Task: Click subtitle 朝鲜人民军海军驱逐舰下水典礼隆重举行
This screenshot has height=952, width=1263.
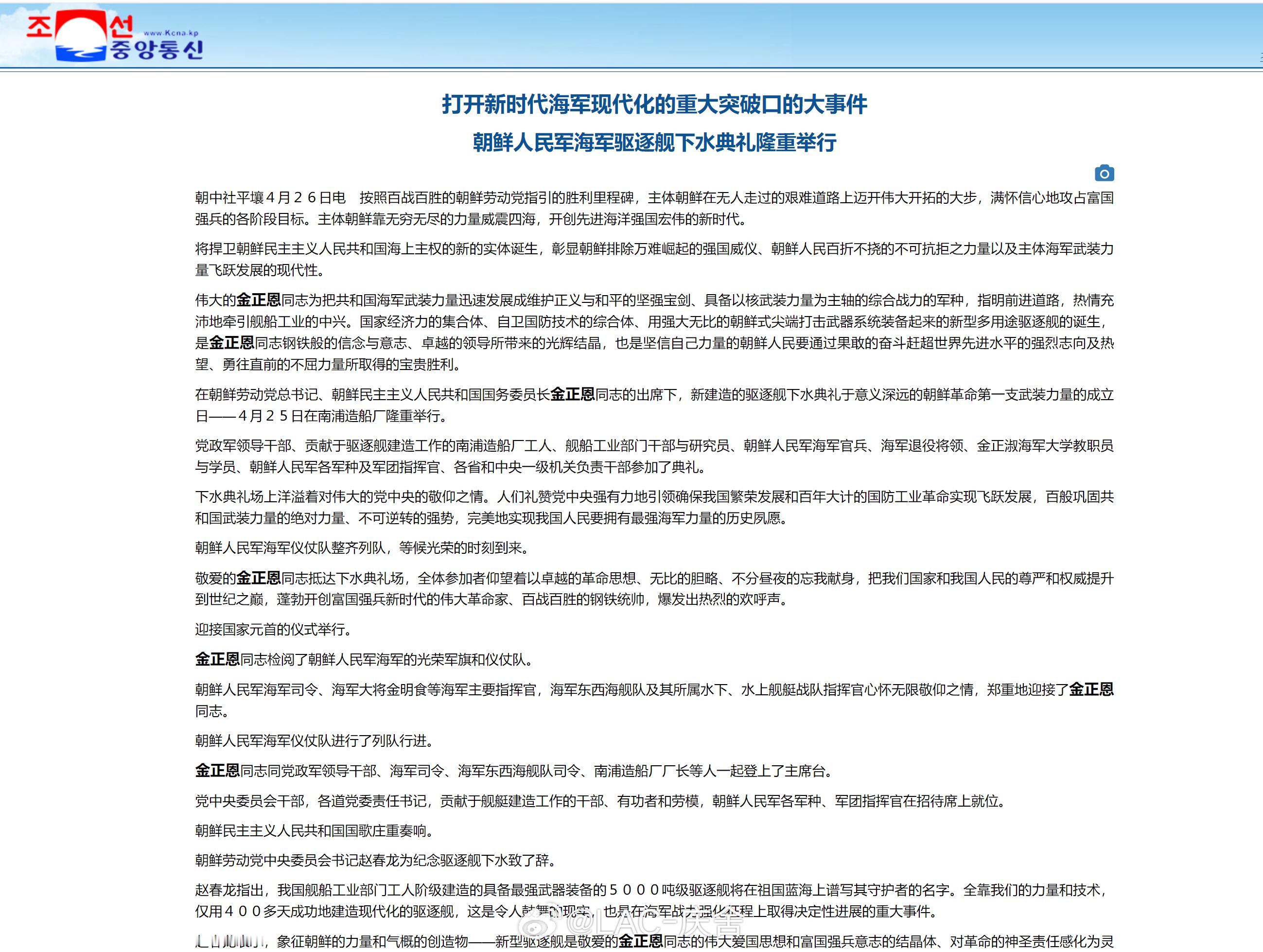Action: (654, 143)
